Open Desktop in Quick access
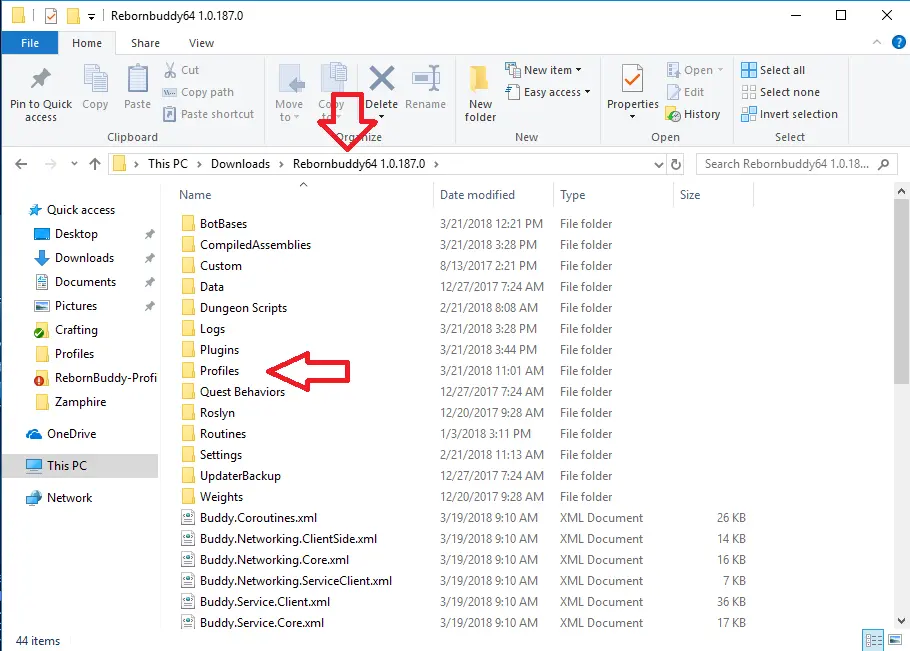Screen dimensions: 910x651 pos(76,234)
